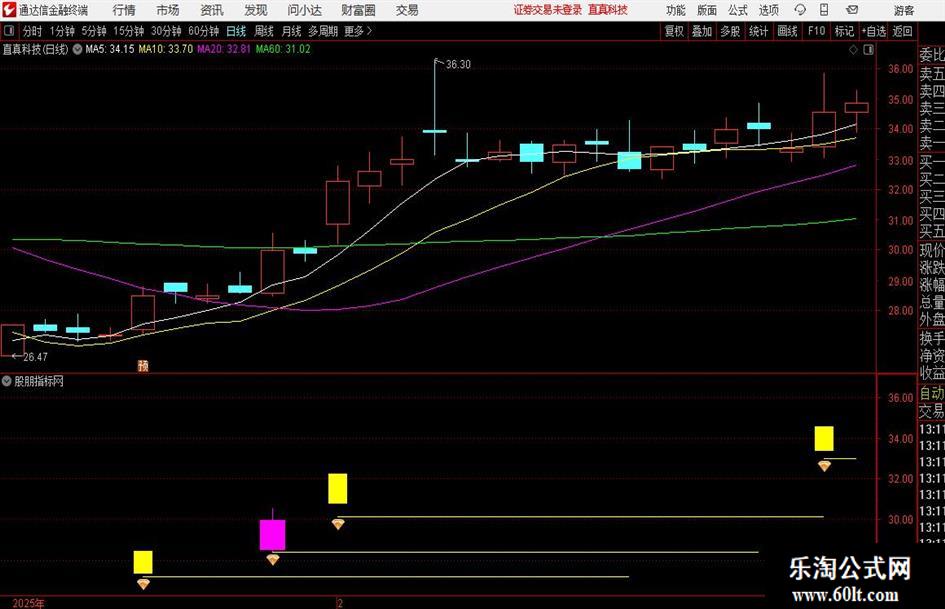Click the 证券交易未登录 login link
This screenshot has height=609, width=945.
pos(548,10)
